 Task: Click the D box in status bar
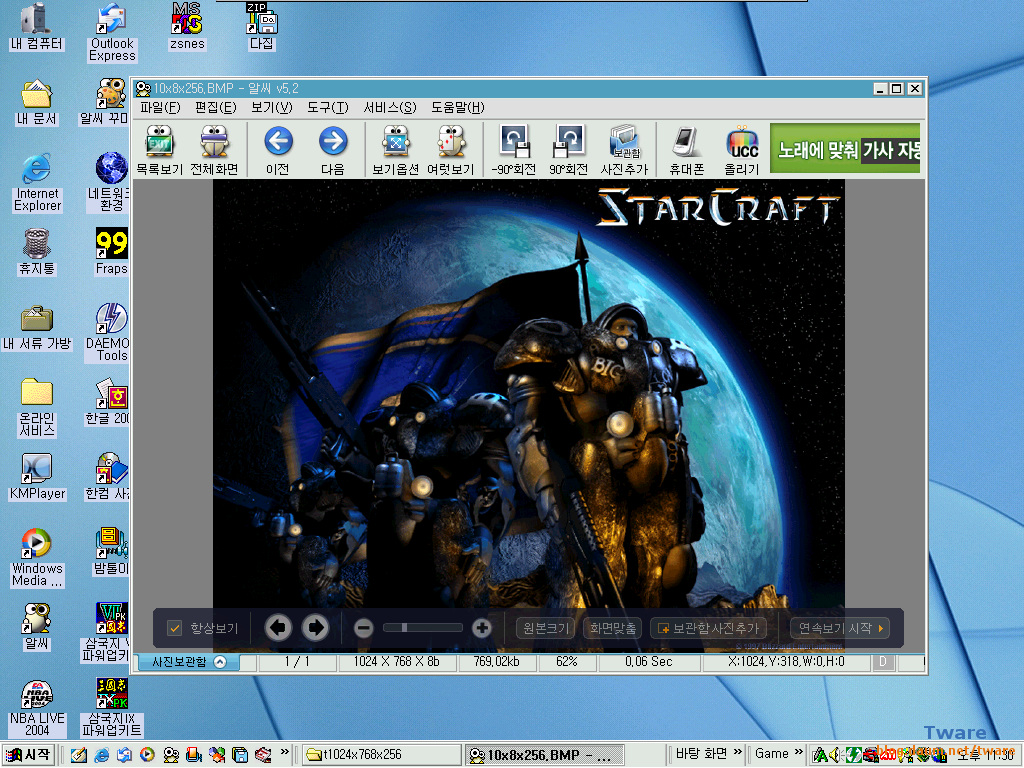883,662
